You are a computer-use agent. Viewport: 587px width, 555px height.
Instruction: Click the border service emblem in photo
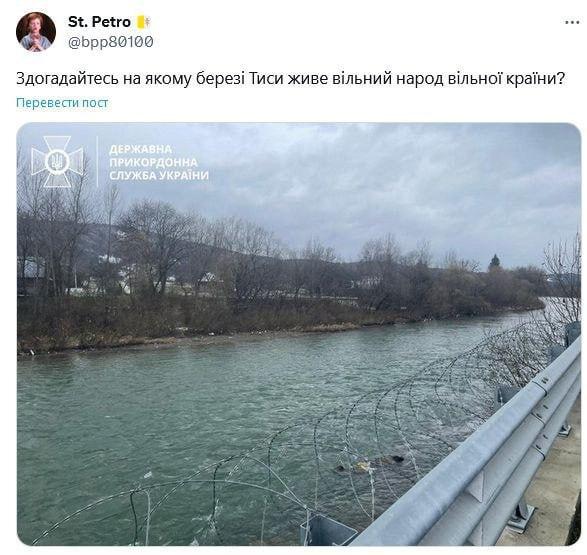click(57, 162)
